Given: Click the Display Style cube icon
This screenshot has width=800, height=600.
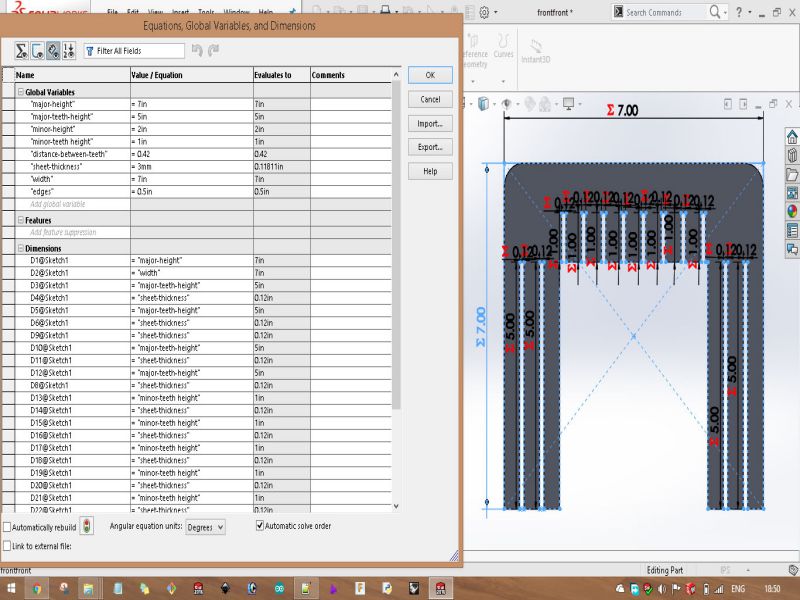Looking at the screenshot, I should click(x=483, y=104).
